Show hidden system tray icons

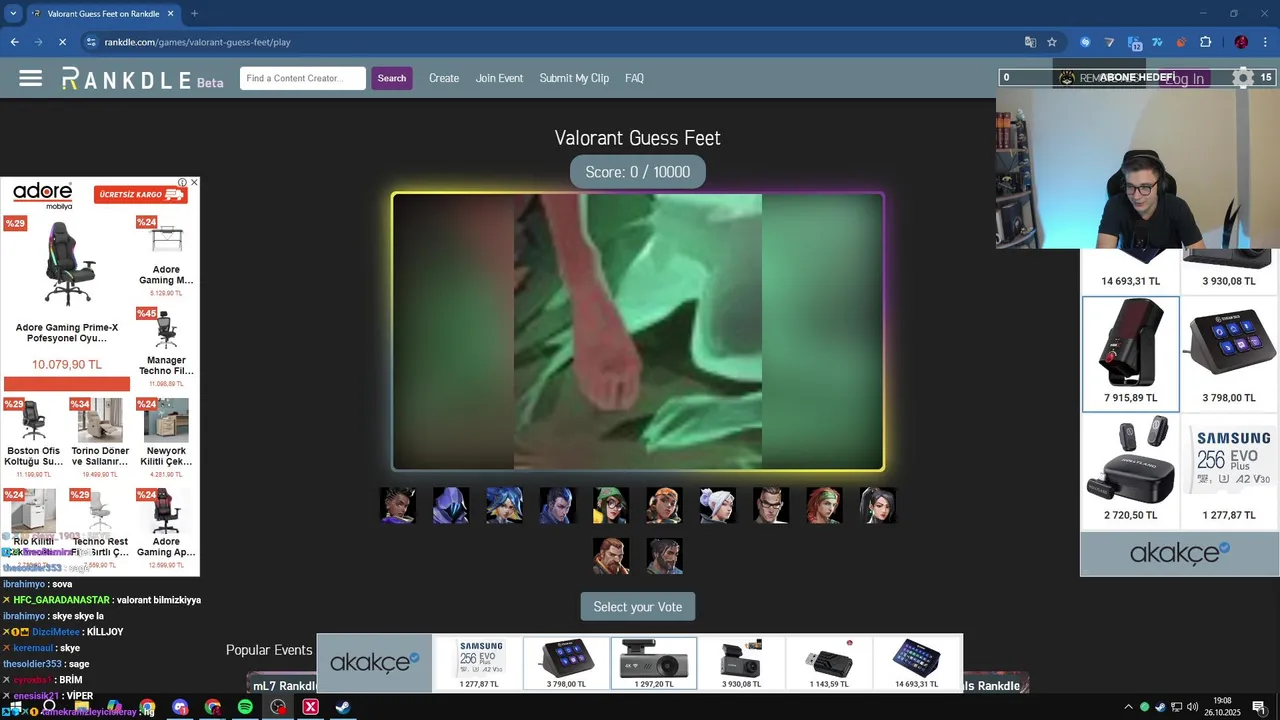1128,707
